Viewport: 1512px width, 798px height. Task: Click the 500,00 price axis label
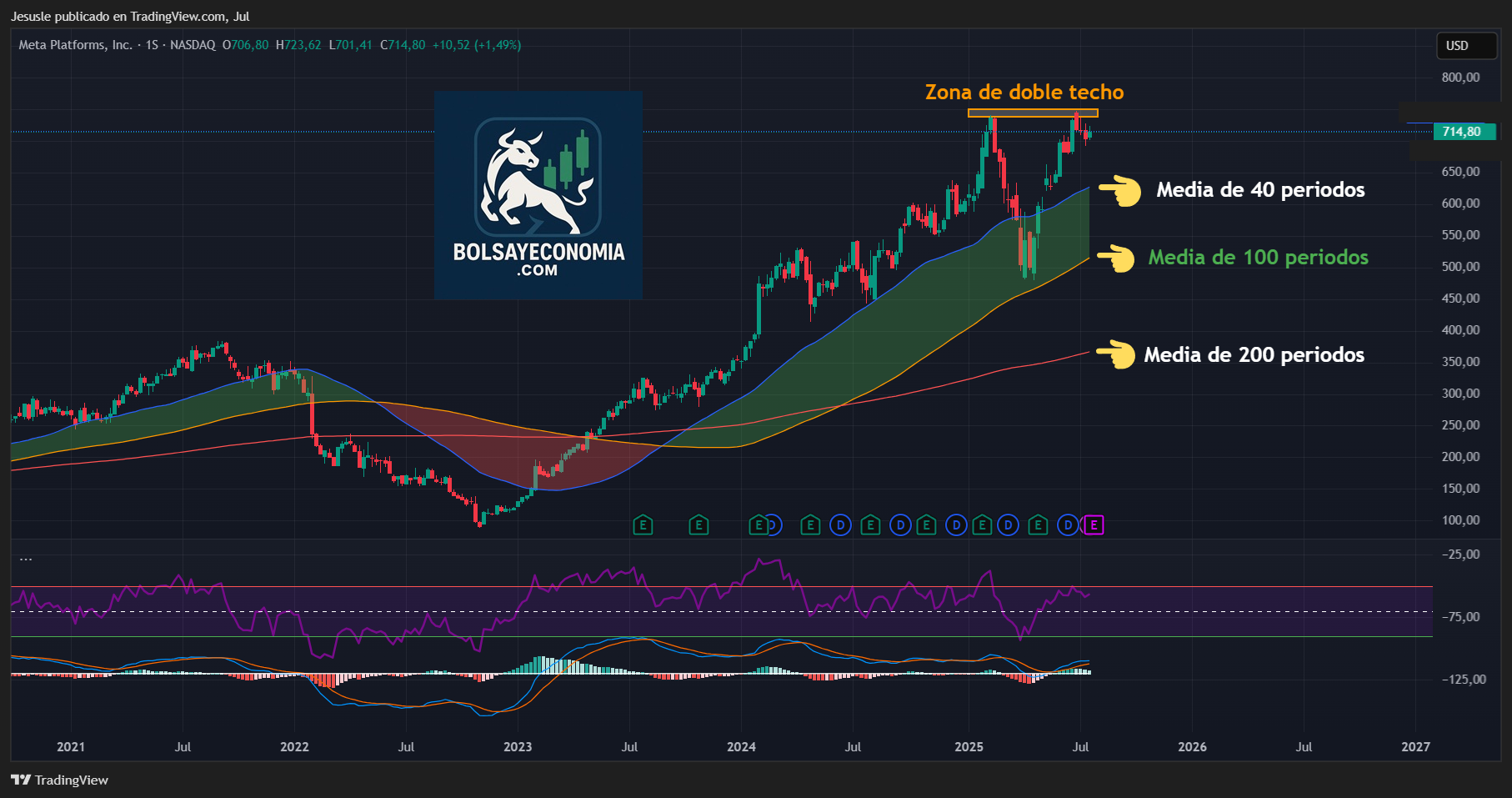1460,267
